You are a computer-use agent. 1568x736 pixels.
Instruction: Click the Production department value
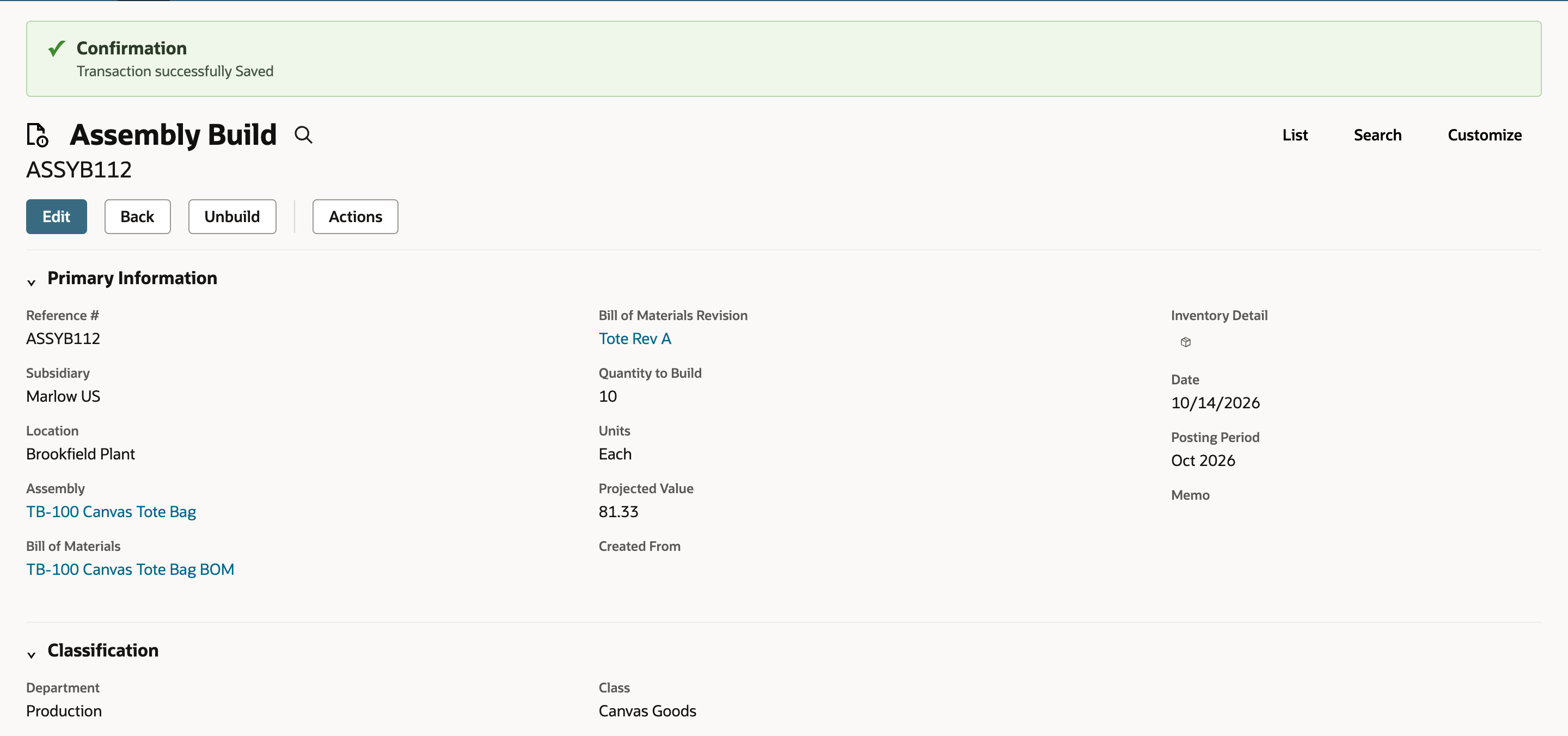[x=64, y=711]
